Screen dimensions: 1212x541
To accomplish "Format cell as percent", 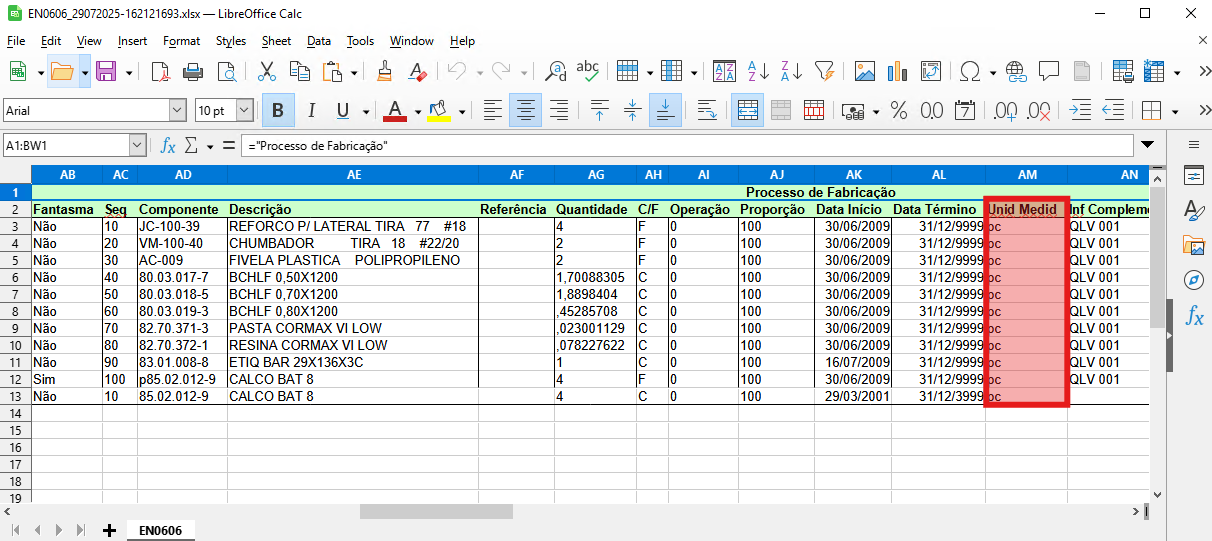I will (899, 110).
